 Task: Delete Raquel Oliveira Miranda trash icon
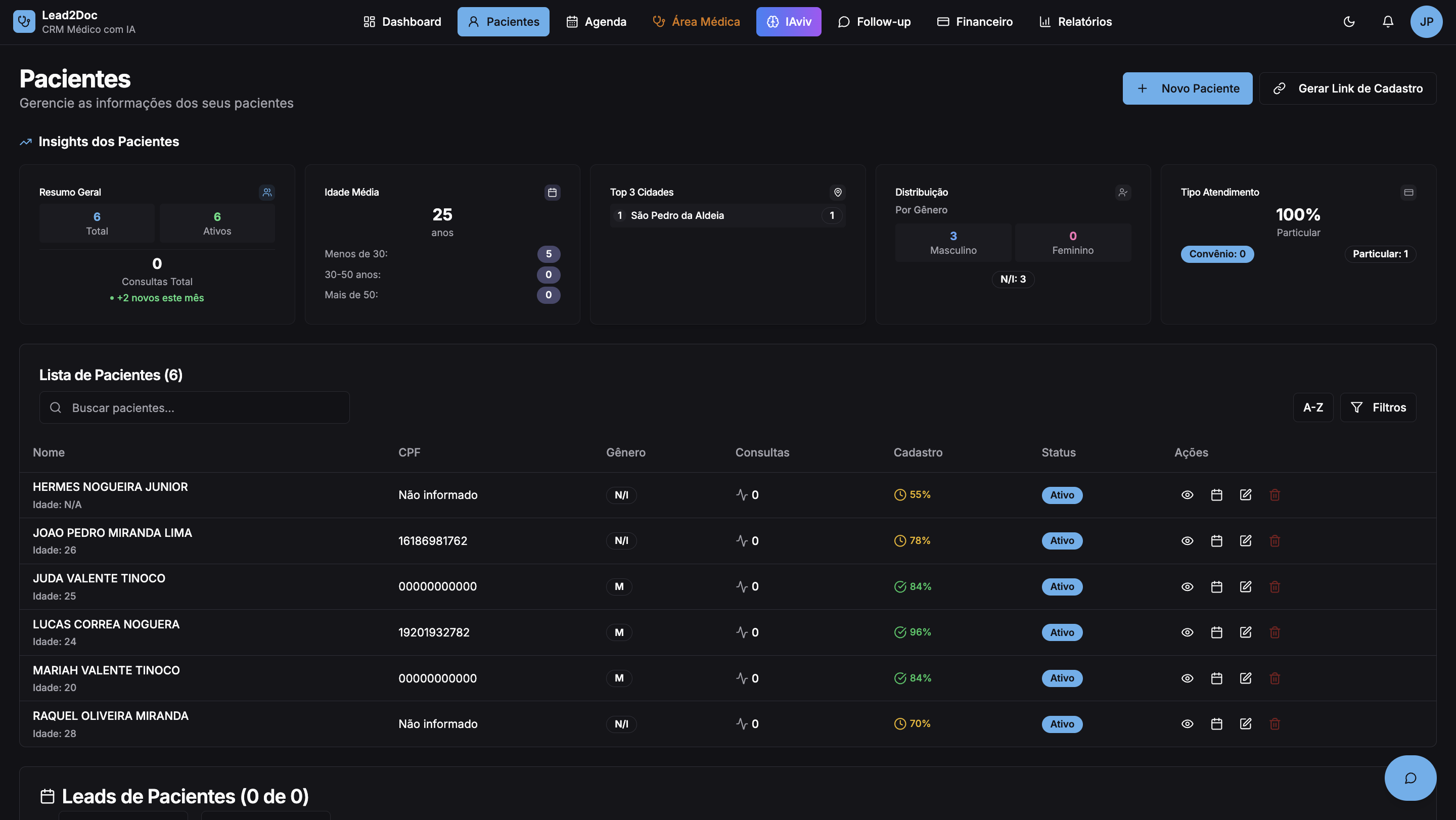coord(1275,724)
